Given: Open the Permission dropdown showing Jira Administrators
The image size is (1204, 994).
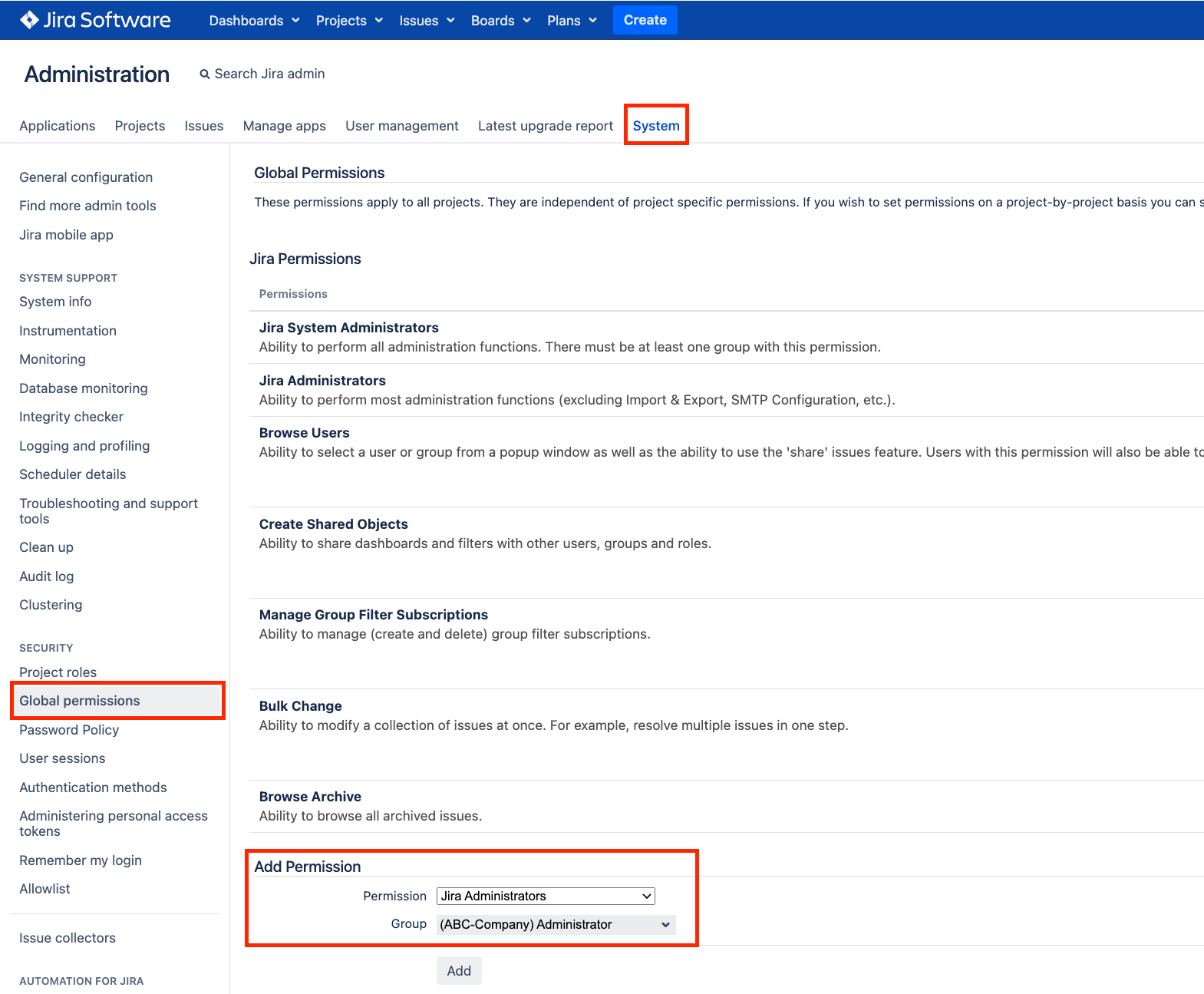Looking at the screenshot, I should click(x=546, y=896).
